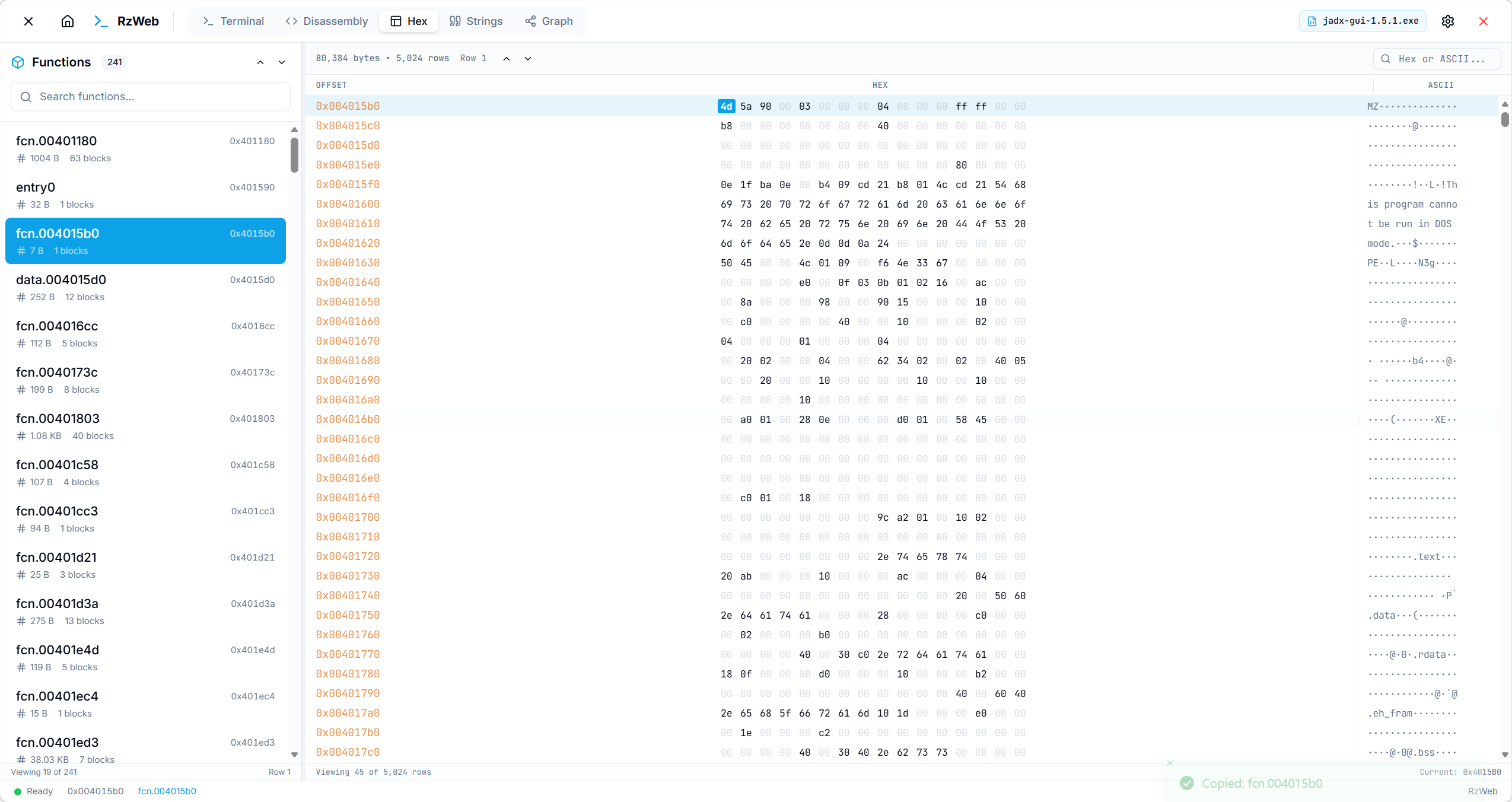Switch to the Terminal tab

(x=233, y=21)
